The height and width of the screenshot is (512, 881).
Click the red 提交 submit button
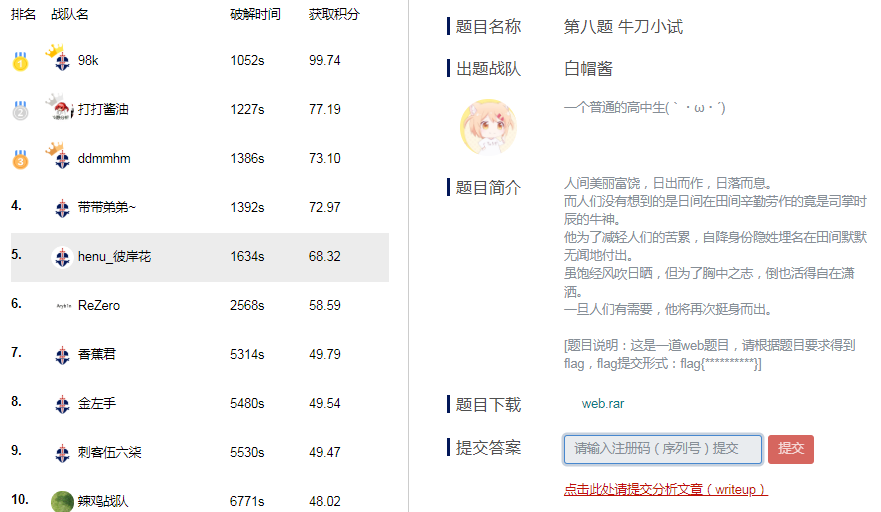[x=791, y=449]
